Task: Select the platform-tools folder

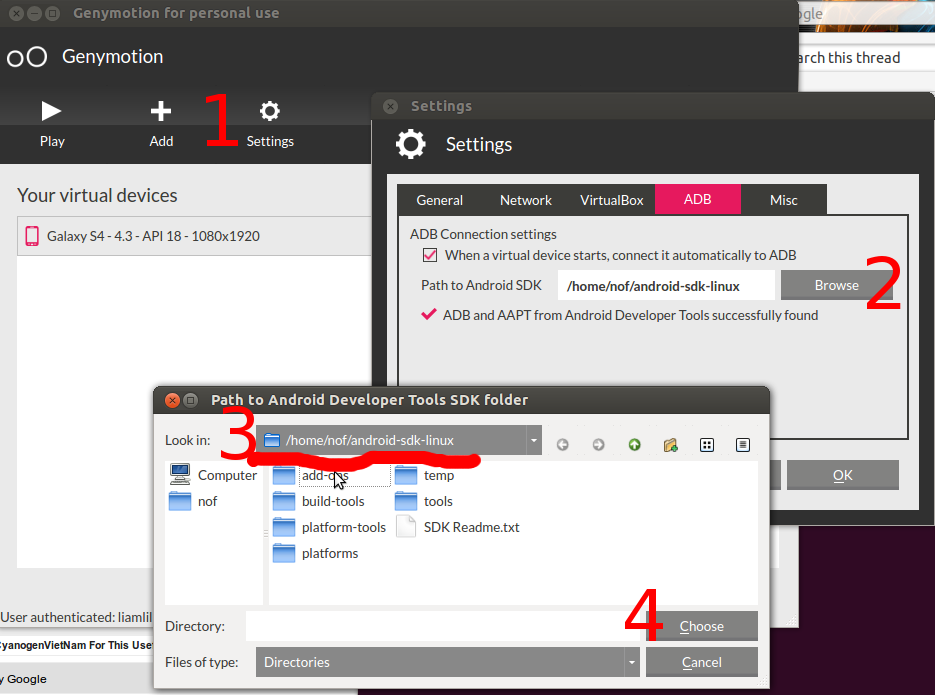Action: tap(329, 528)
